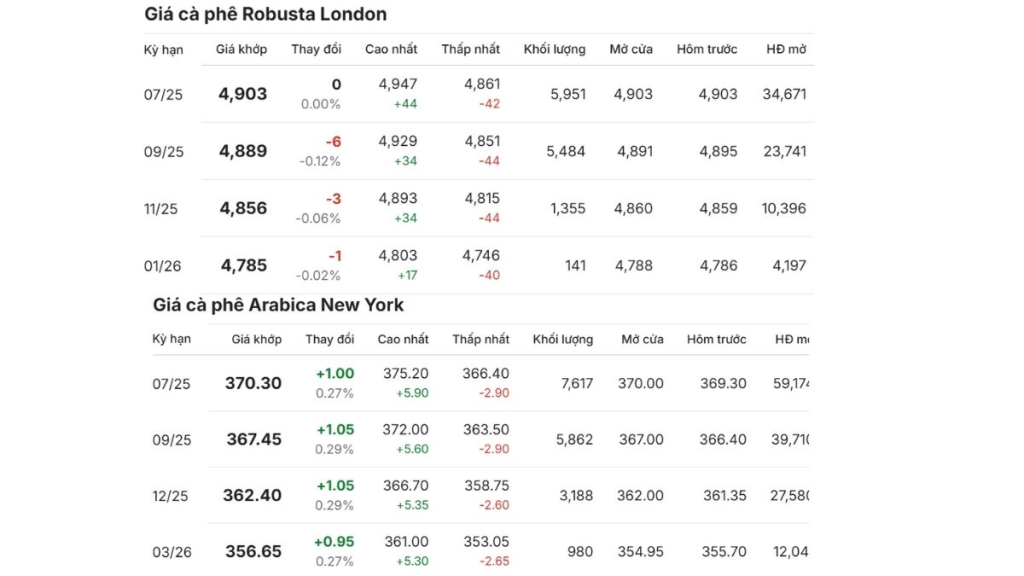Click the Arabica New York table title

click(x=278, y=304)
